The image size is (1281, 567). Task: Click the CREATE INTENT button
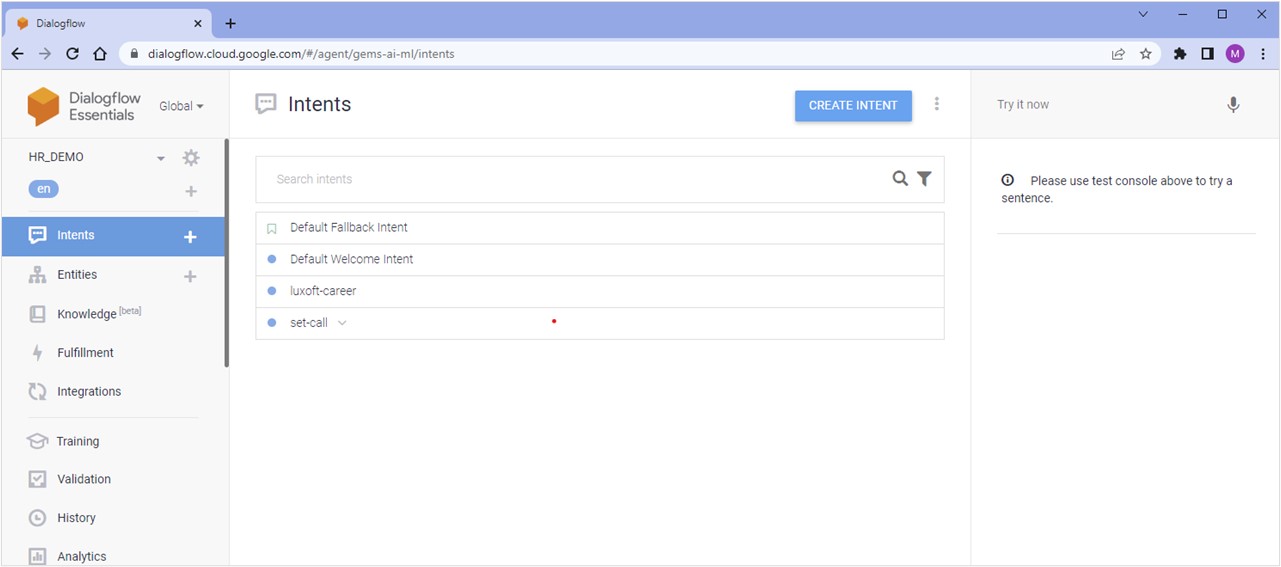853,105
